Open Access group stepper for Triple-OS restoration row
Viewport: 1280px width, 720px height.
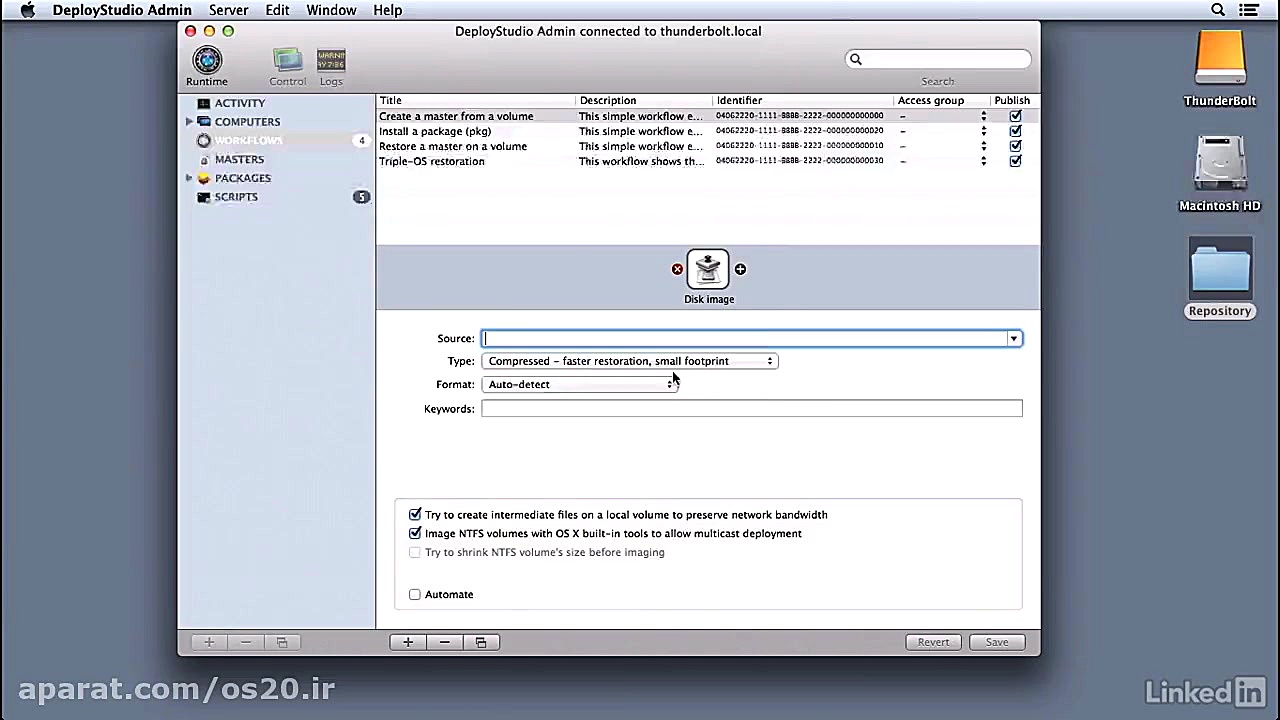983,161
